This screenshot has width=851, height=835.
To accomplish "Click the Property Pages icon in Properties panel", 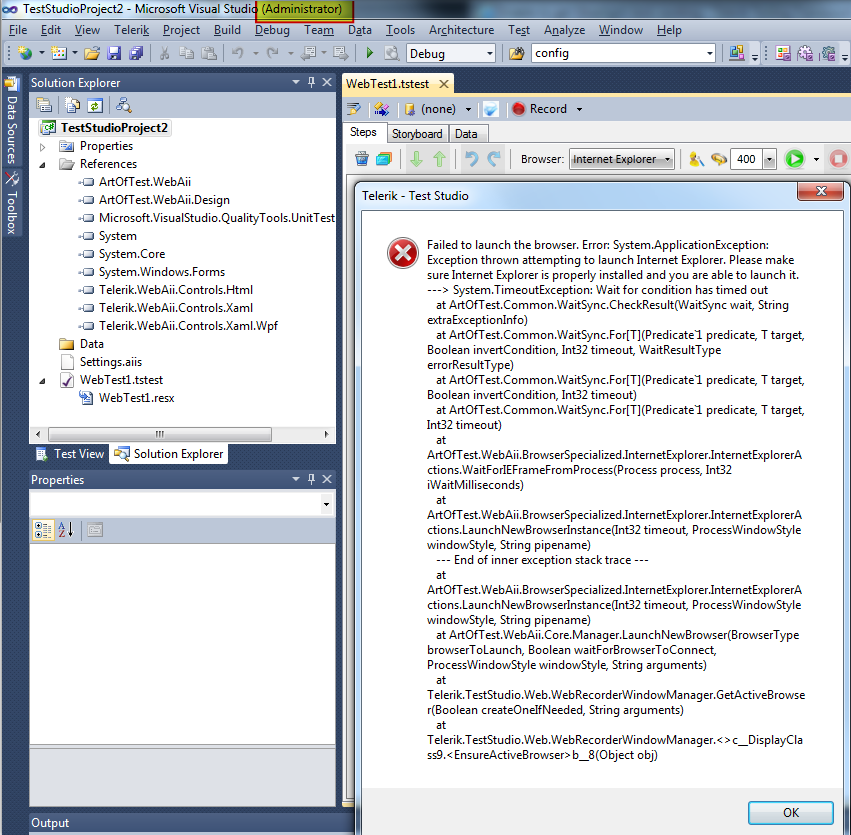I will (x=95, y=530).
